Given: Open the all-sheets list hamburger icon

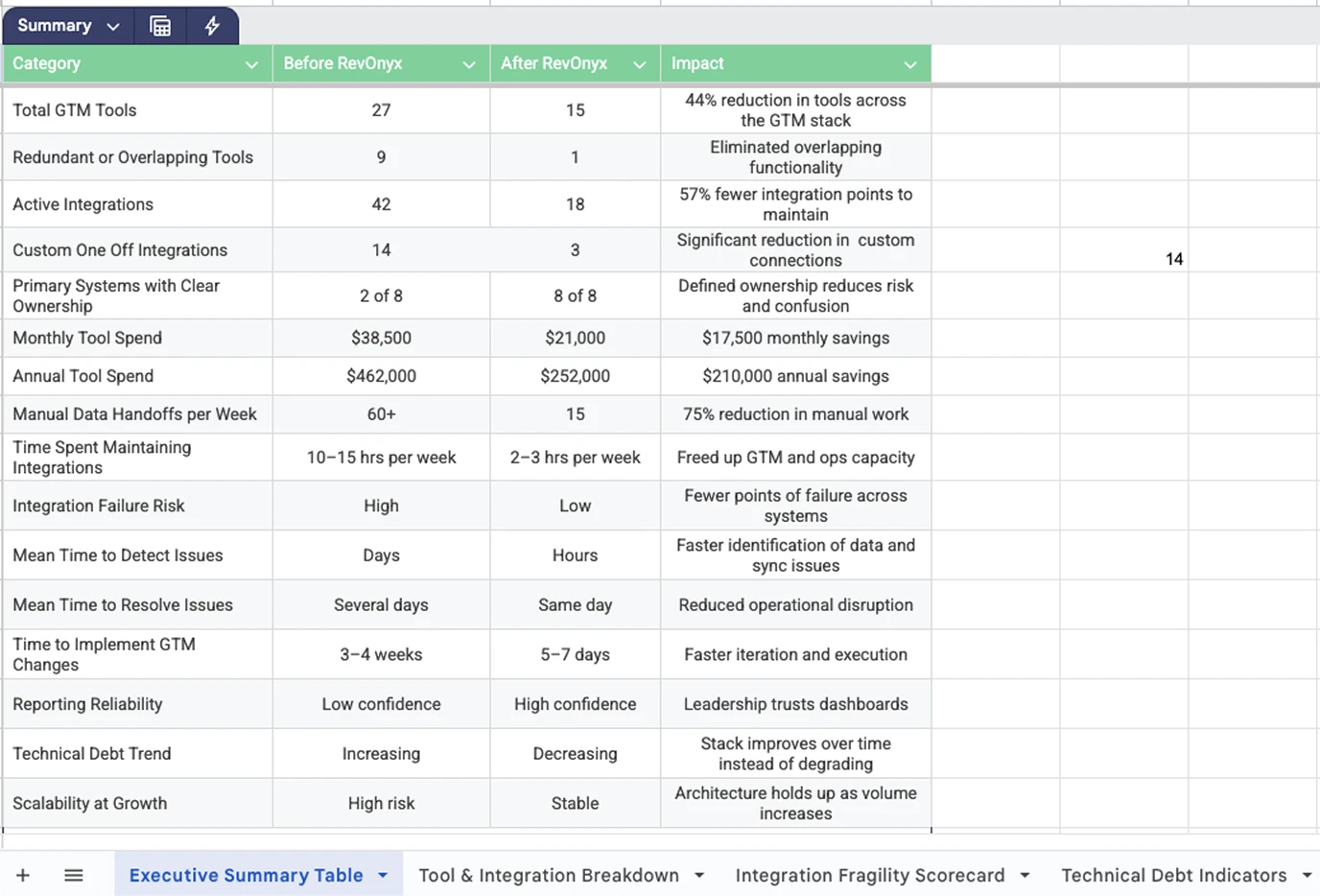Looking at the screenshot, I should [x=73, y=874].
